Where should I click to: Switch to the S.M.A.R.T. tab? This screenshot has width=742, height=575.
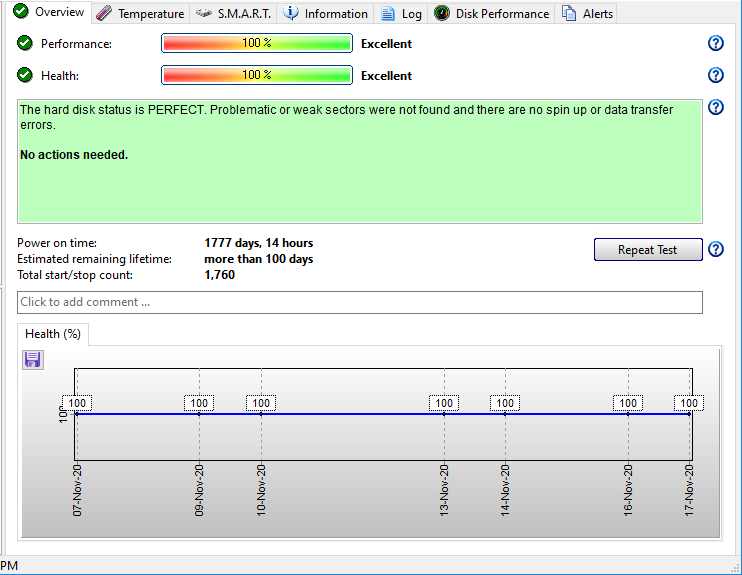tap(234, 14)
